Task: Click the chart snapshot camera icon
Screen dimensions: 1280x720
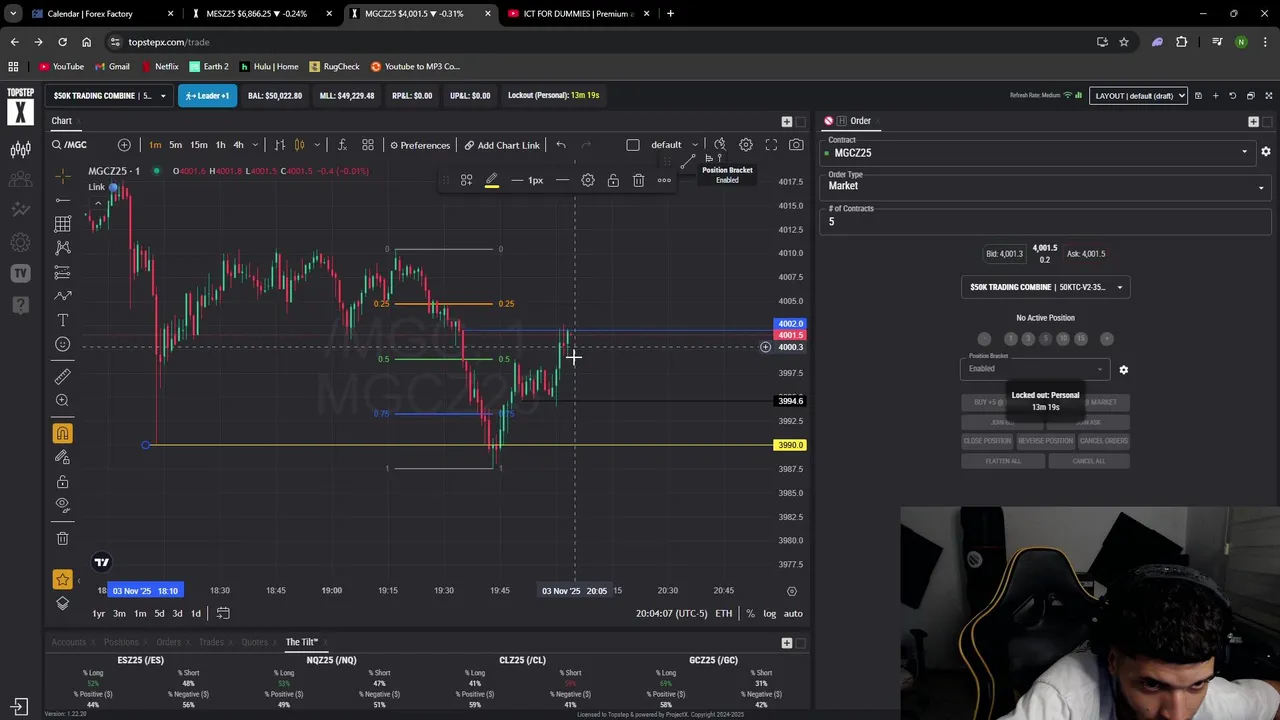Action: pyautogui.click(x=796, y=145)
